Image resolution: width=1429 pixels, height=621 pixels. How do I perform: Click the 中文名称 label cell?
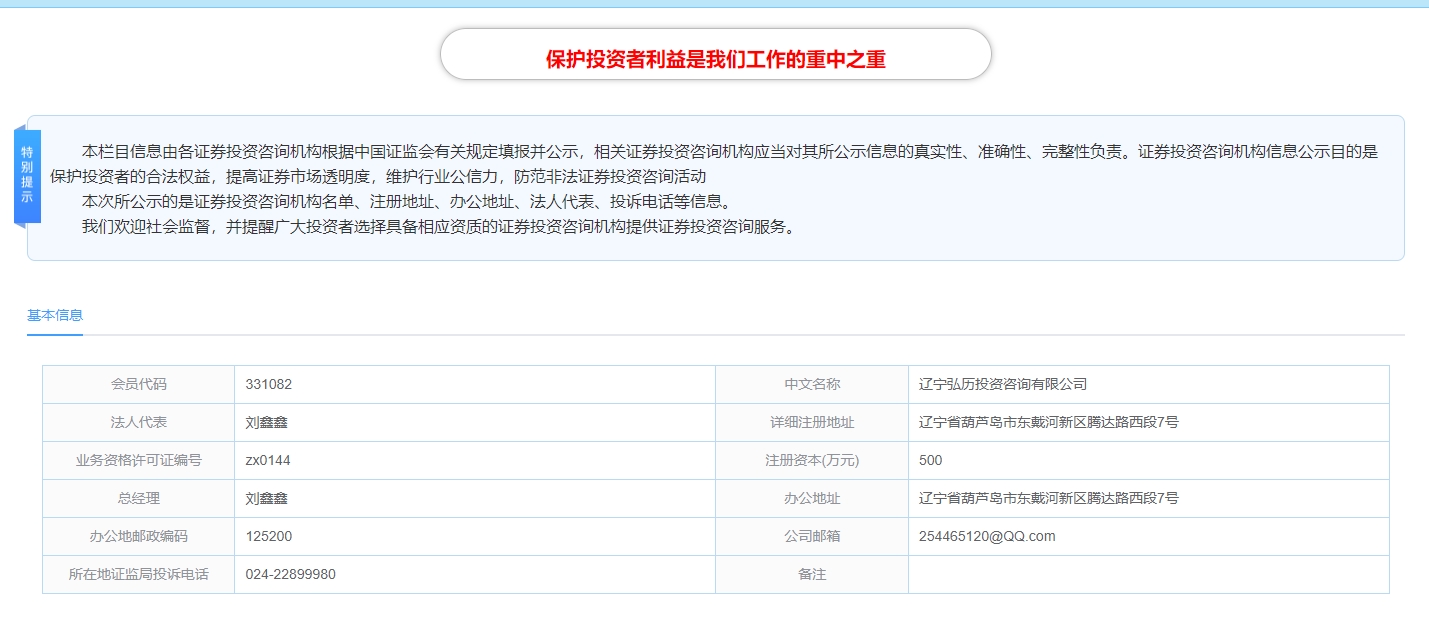[x=812, y=384]
